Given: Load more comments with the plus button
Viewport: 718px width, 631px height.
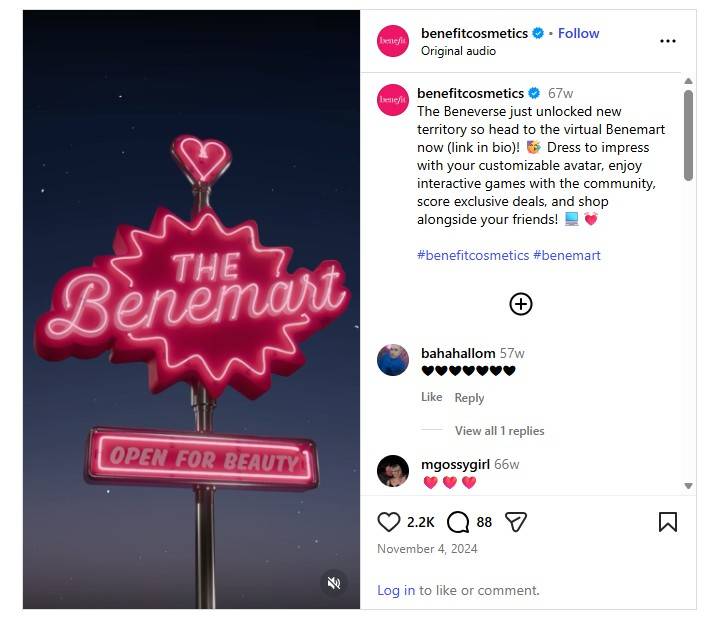Looking at the screenshot, I should click(521, 304).
